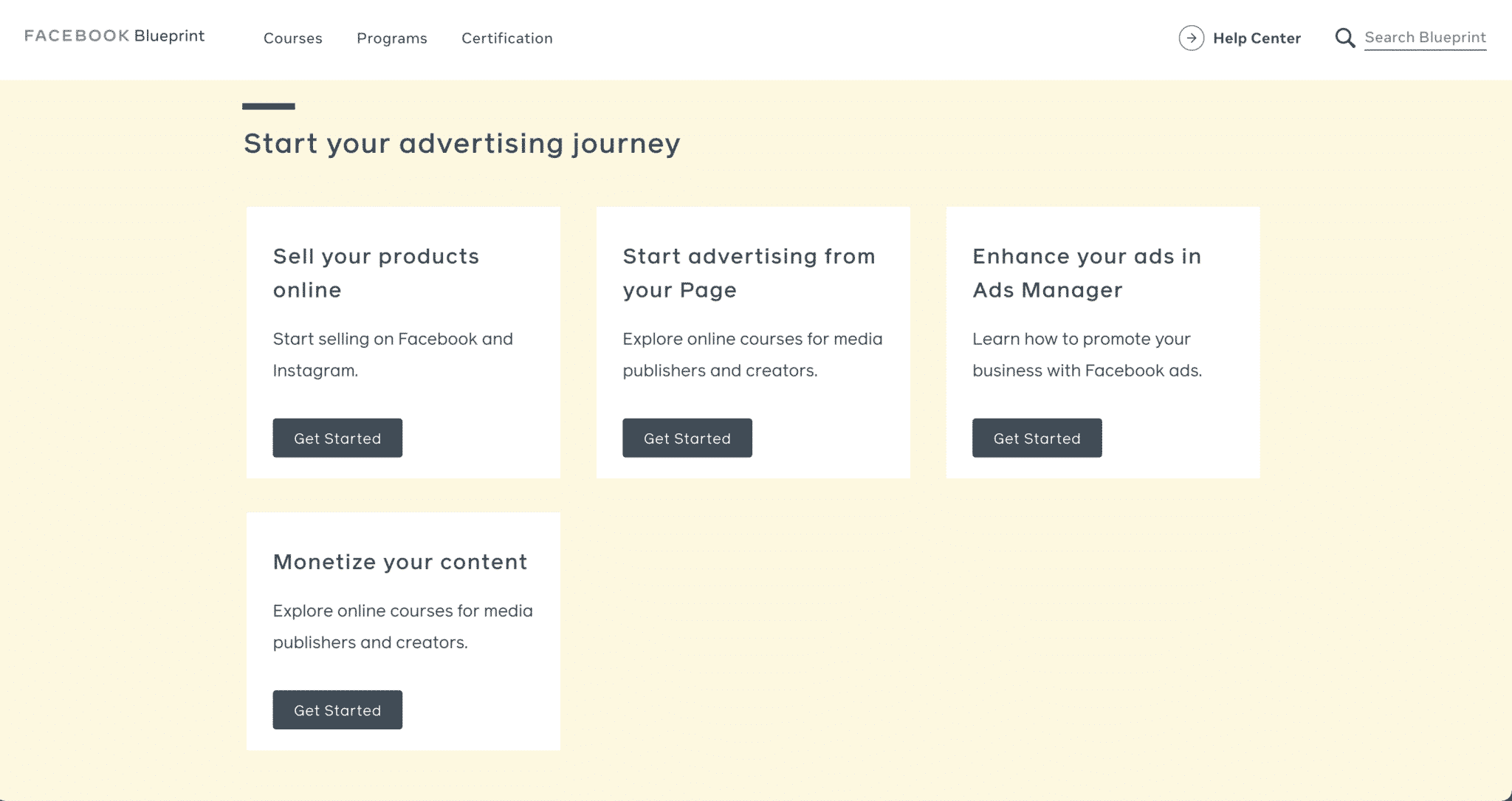Select Enhance your ads in Ads Manager heading
Image resolution: width=1512 pixels, height=801 pixels.
[1087, 272]
